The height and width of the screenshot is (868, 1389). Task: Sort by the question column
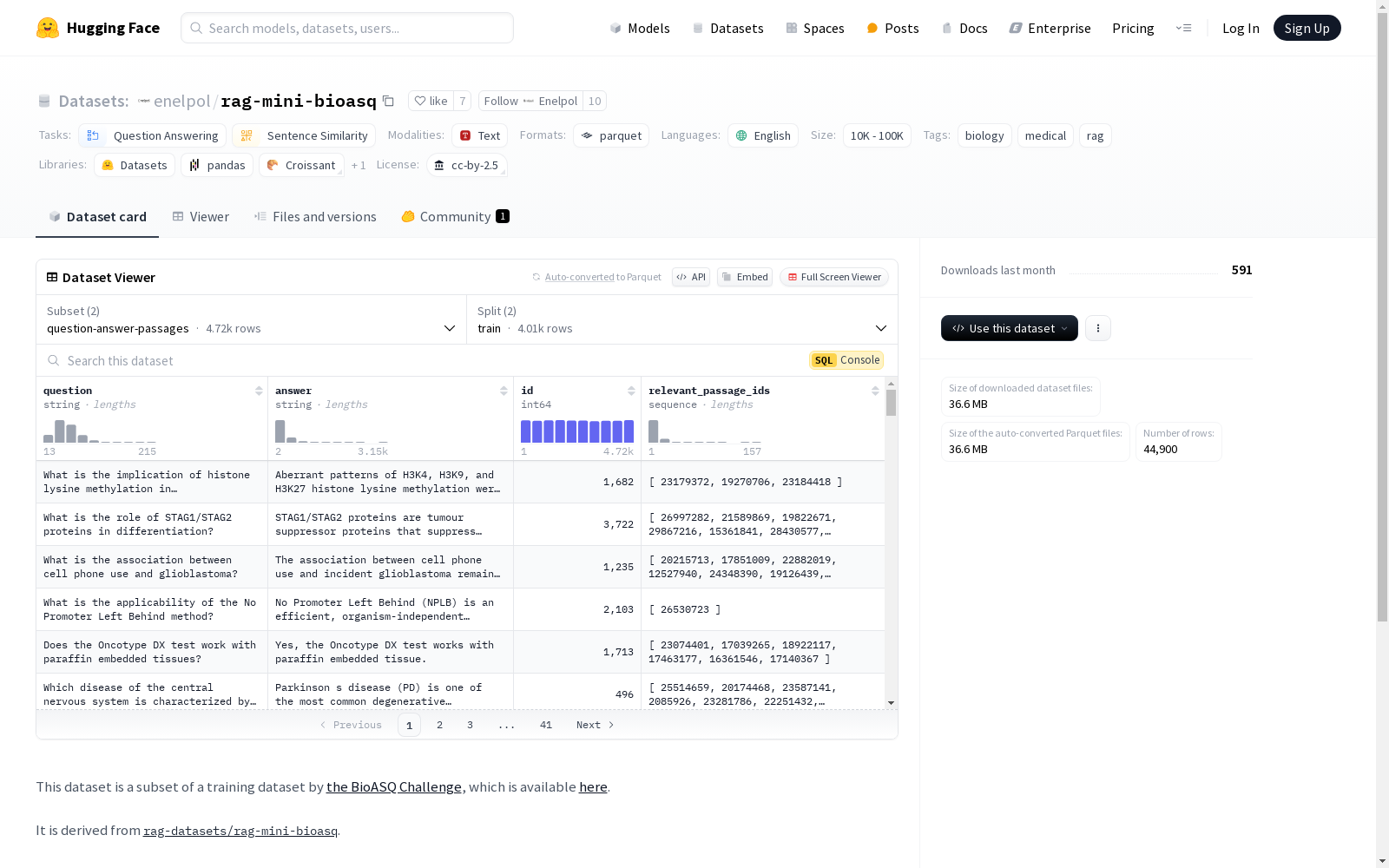[259, 391]
